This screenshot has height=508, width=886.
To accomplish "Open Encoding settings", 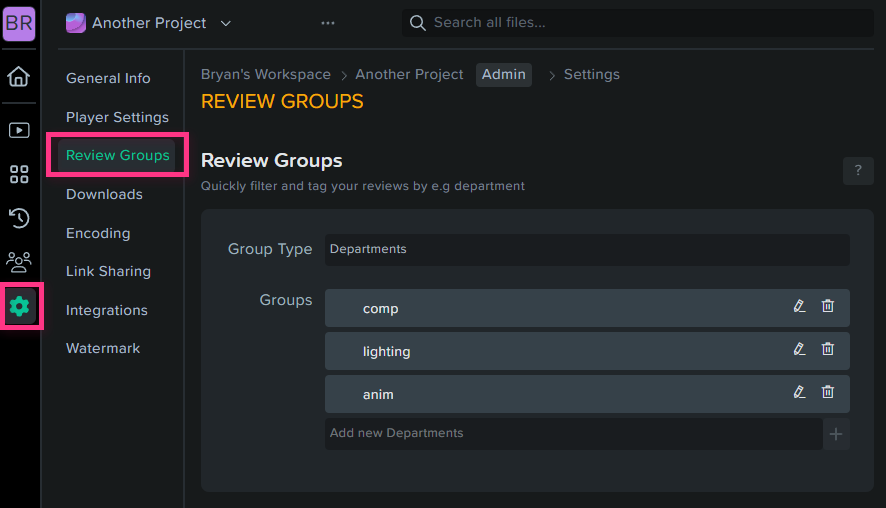I will point(98,233).
